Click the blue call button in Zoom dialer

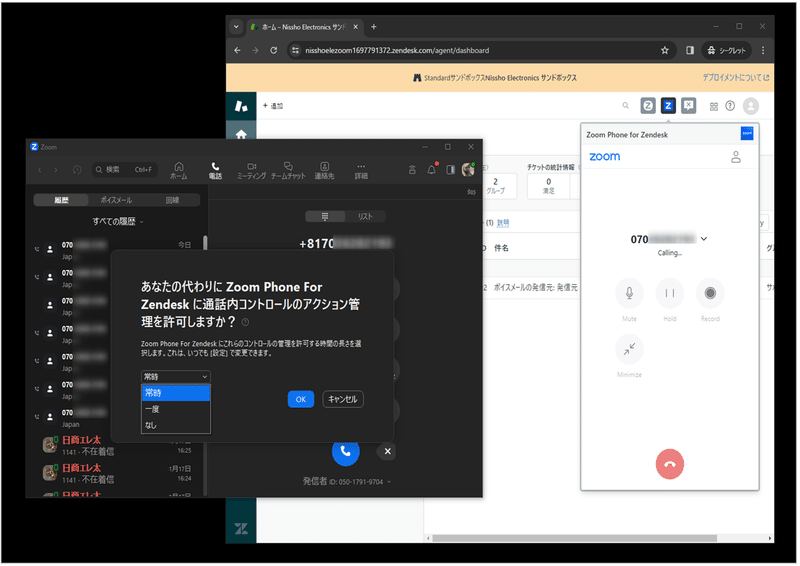point(346,453)
